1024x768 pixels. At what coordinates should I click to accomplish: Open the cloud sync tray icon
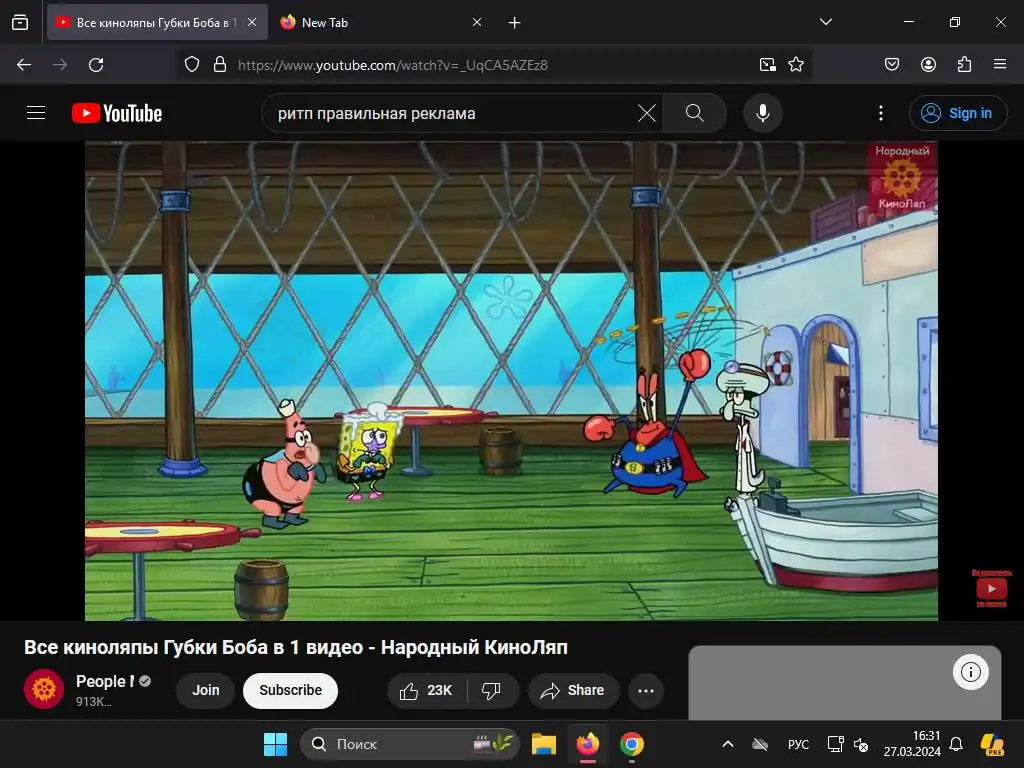(760, 744)
